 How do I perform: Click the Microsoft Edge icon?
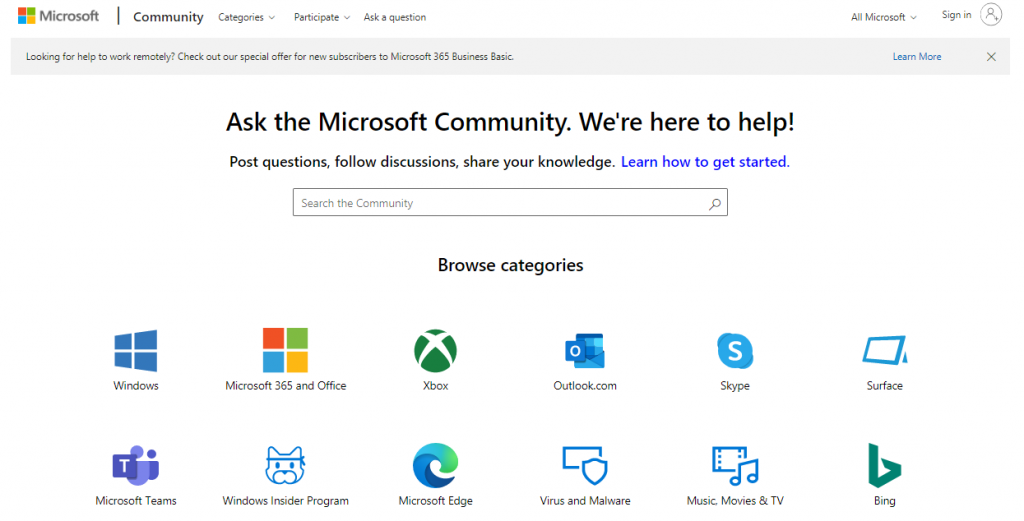pos(436,466)
